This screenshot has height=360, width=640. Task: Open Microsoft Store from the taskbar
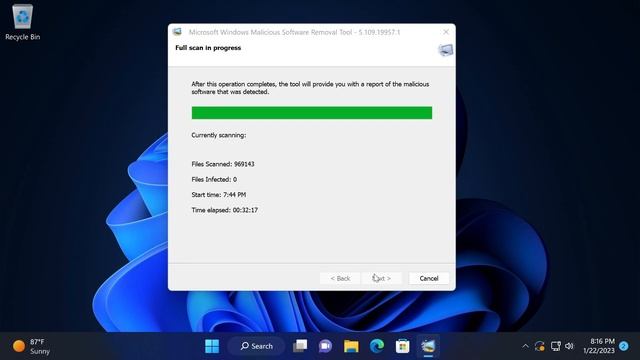pos(402,346)
